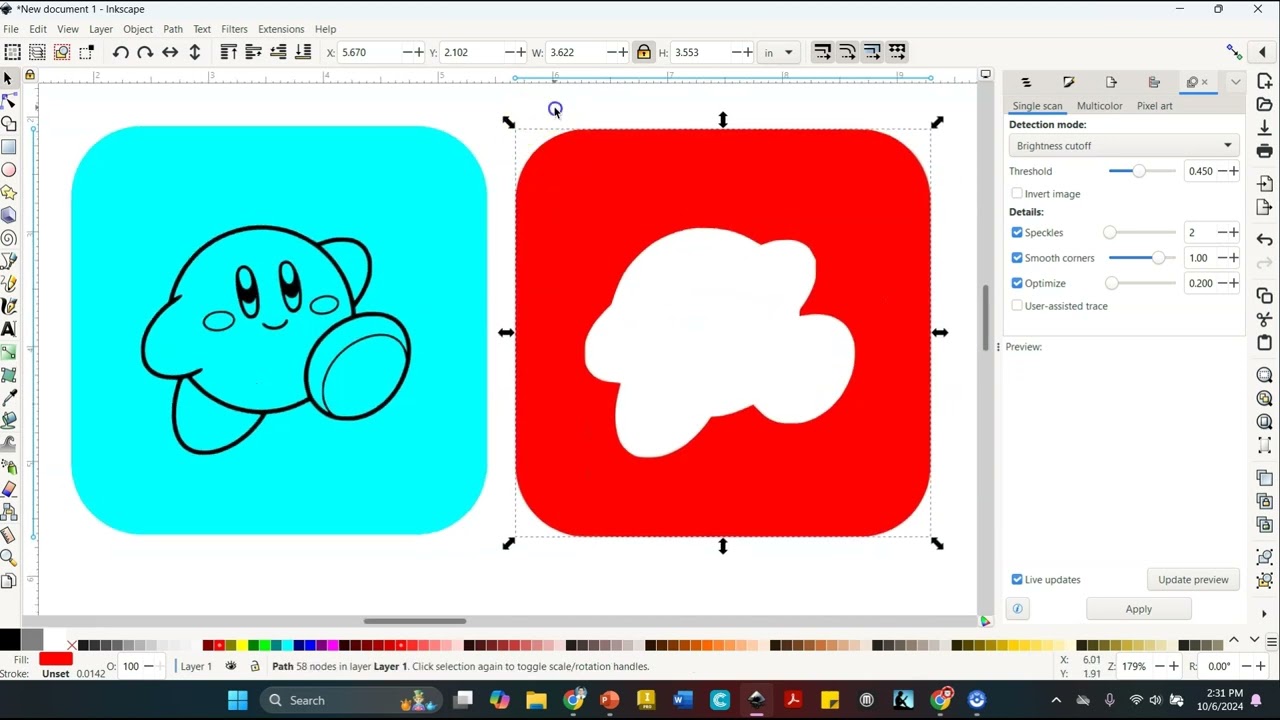Select the Dropper color picker tool

[8, 398]
